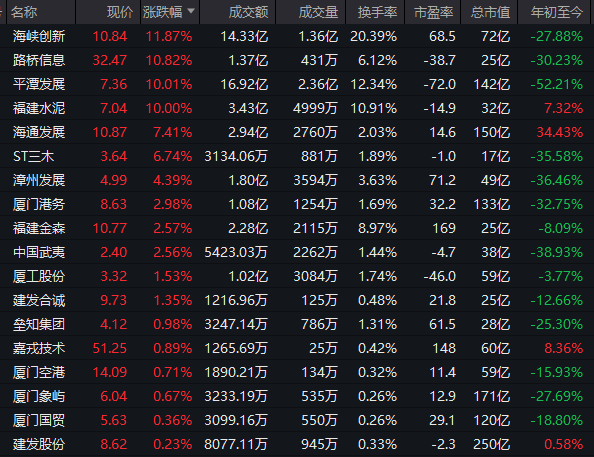Click 海通发展 year-to-date value 34.43%
Screen dimensions: 594x457
(x=560, y=132)
